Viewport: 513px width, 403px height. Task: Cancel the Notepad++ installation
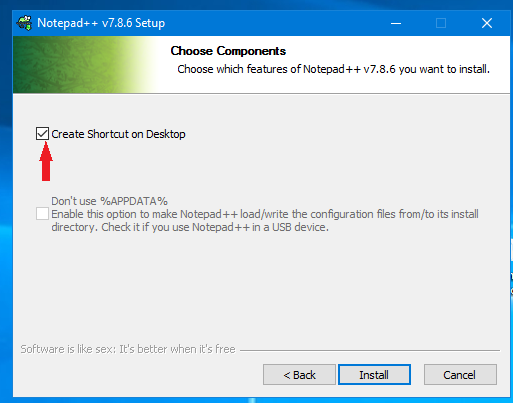460,375
